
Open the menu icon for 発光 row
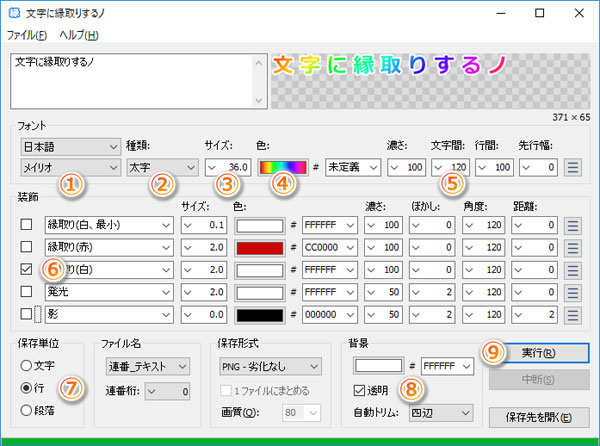(x=573, y=292)
